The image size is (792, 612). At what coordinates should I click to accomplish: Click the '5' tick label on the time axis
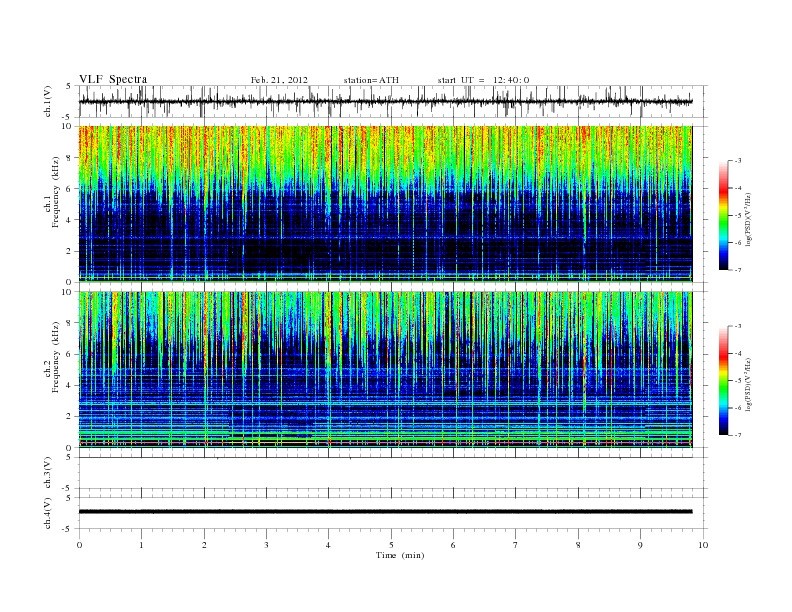(391, 545)
